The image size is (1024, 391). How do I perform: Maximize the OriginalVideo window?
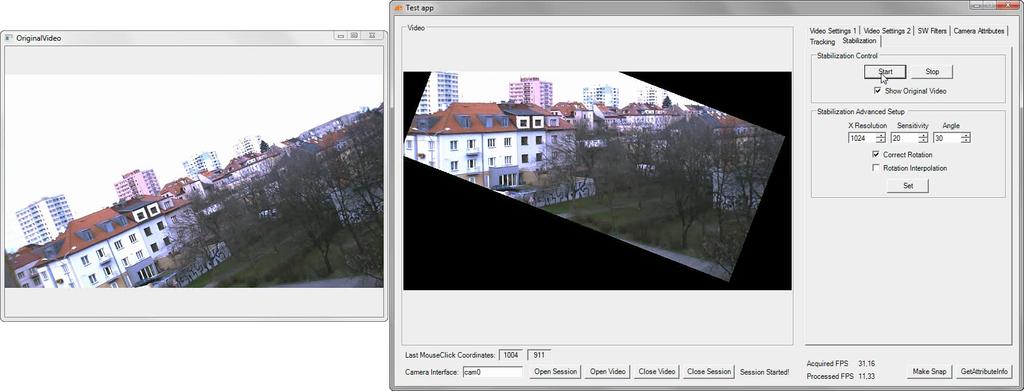[x=354, y=36]
